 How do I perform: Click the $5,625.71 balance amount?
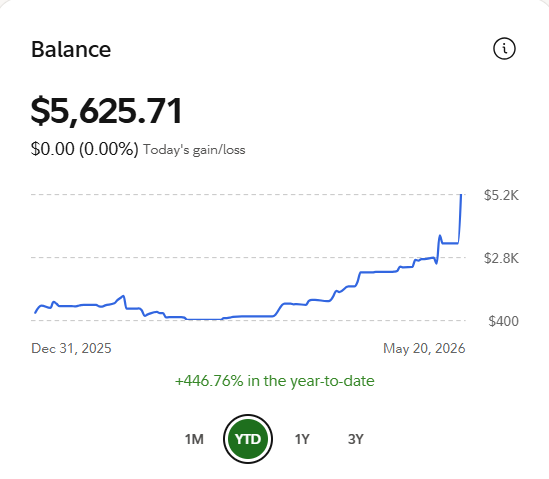[106, 111]
